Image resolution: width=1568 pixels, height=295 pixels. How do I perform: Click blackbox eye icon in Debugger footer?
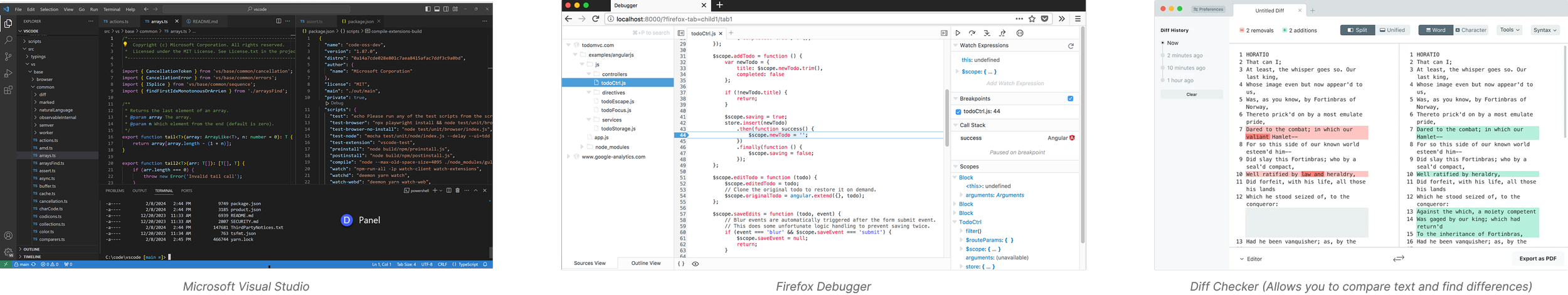click(x=696, y=264)
